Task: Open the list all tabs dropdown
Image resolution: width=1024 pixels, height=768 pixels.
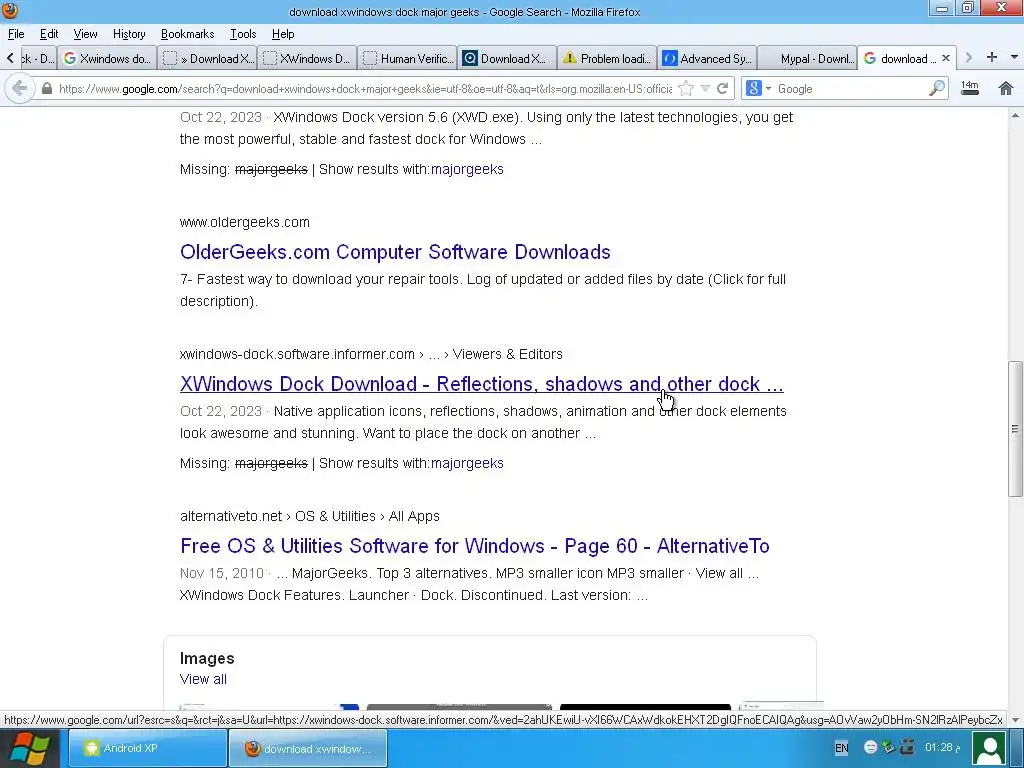Action: pyautogui.click(x=1014, y=57)
